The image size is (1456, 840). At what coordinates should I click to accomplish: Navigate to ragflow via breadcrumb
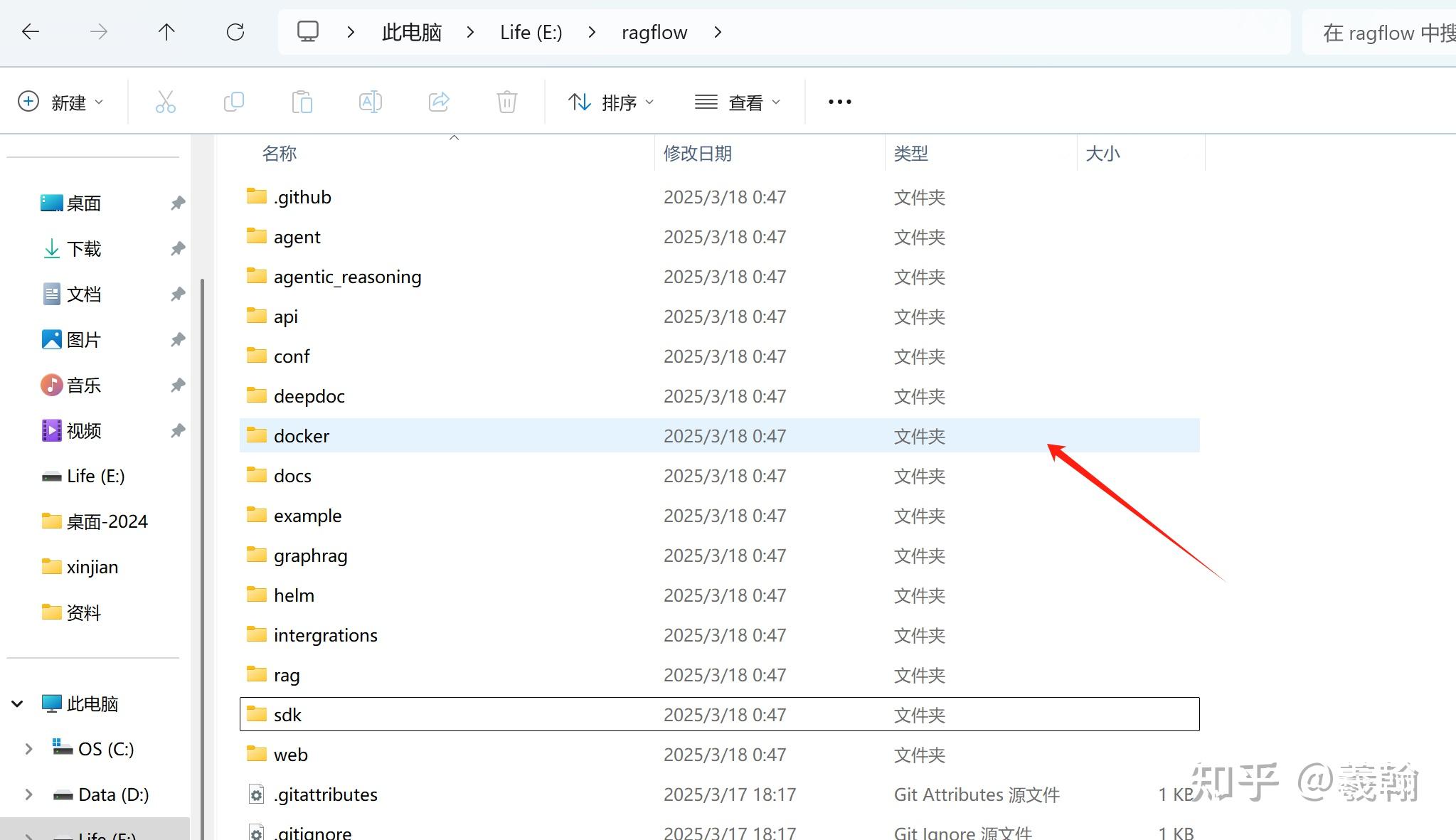(x=654, y=31)
